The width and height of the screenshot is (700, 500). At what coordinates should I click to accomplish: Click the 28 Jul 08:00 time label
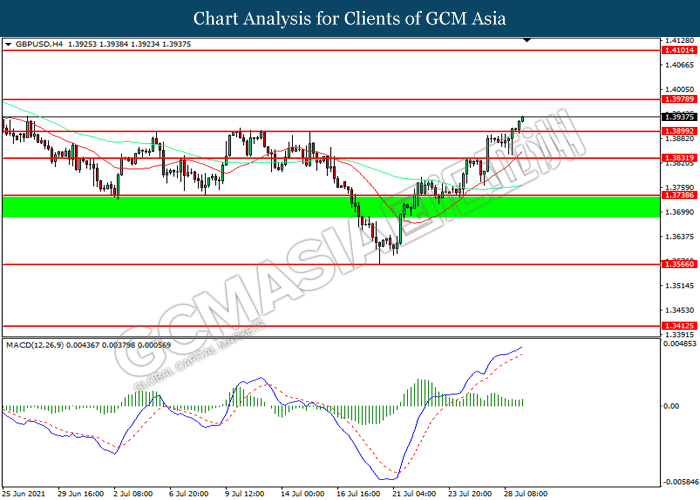524,493
